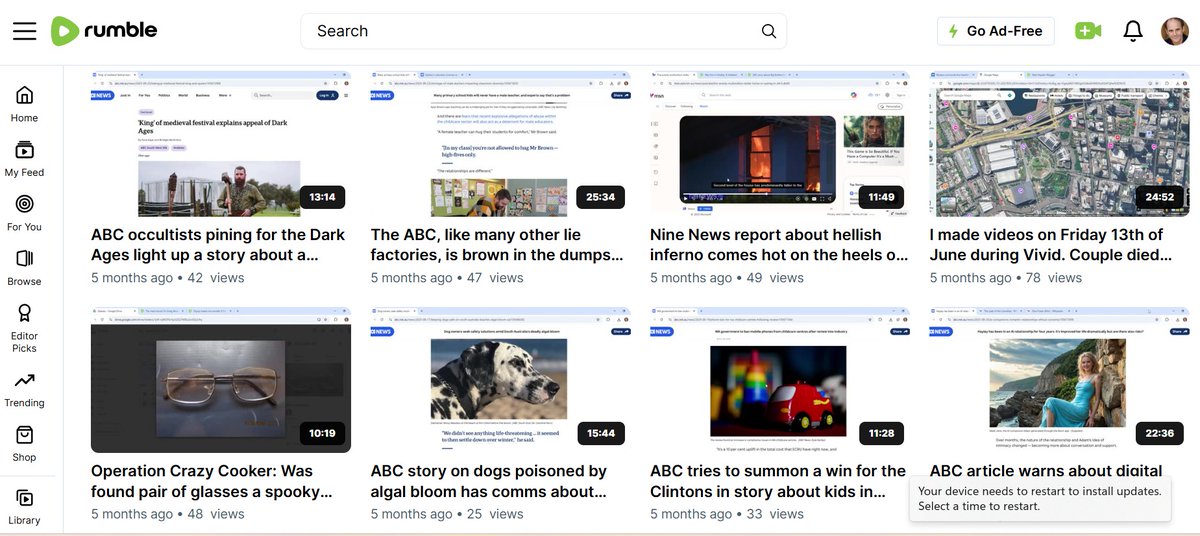Open Shop in sidebar
The height and width of the screenshot is (536, 1200).
click(x=24, y=444)
